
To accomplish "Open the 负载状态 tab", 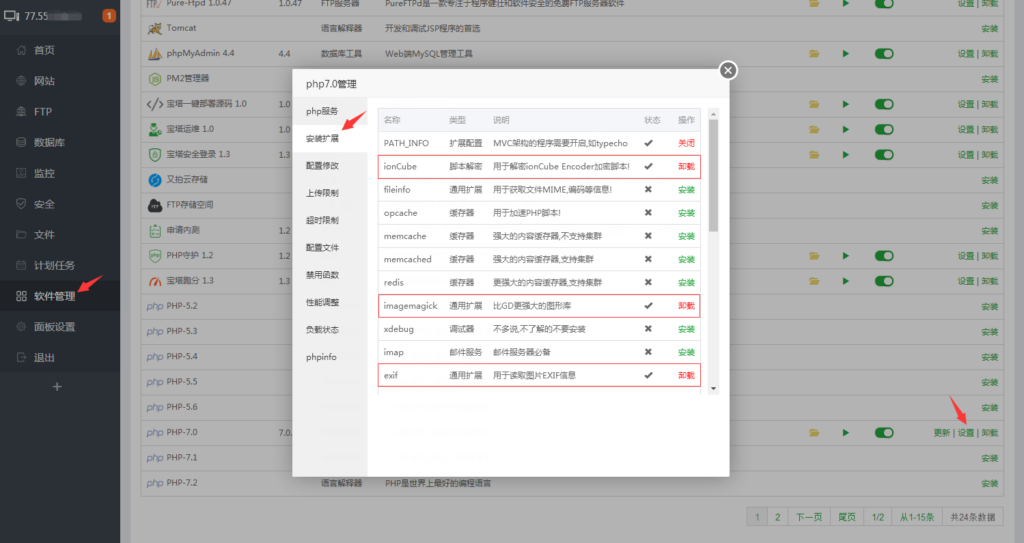I will tap(330, 330).
